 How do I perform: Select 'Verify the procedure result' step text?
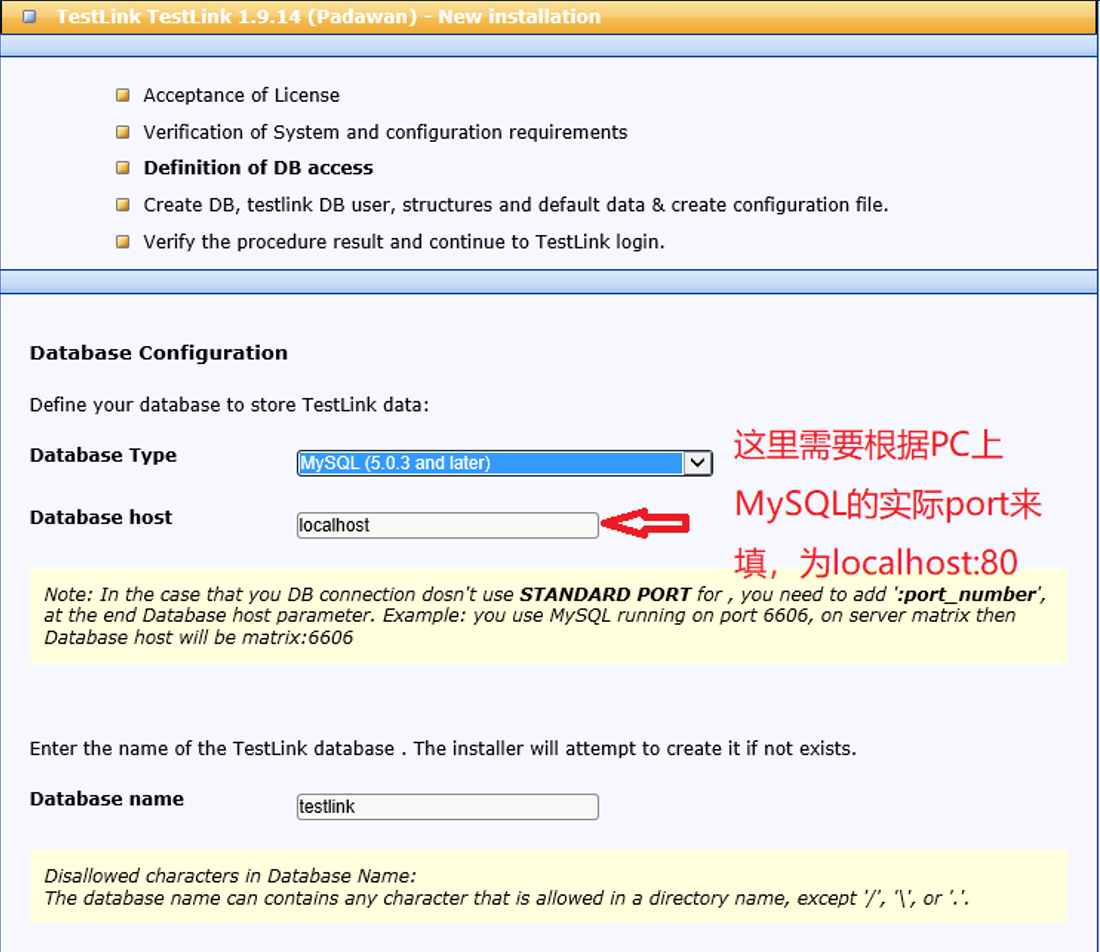point(404,242)
